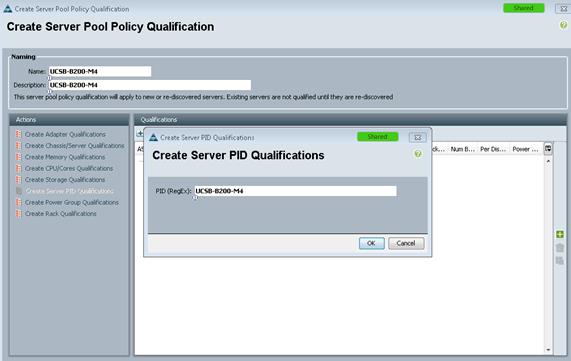Screen dimensions: 571x361
Task: Click the scroll down arrow of Qualifications table
Action: tap(548, 350)
